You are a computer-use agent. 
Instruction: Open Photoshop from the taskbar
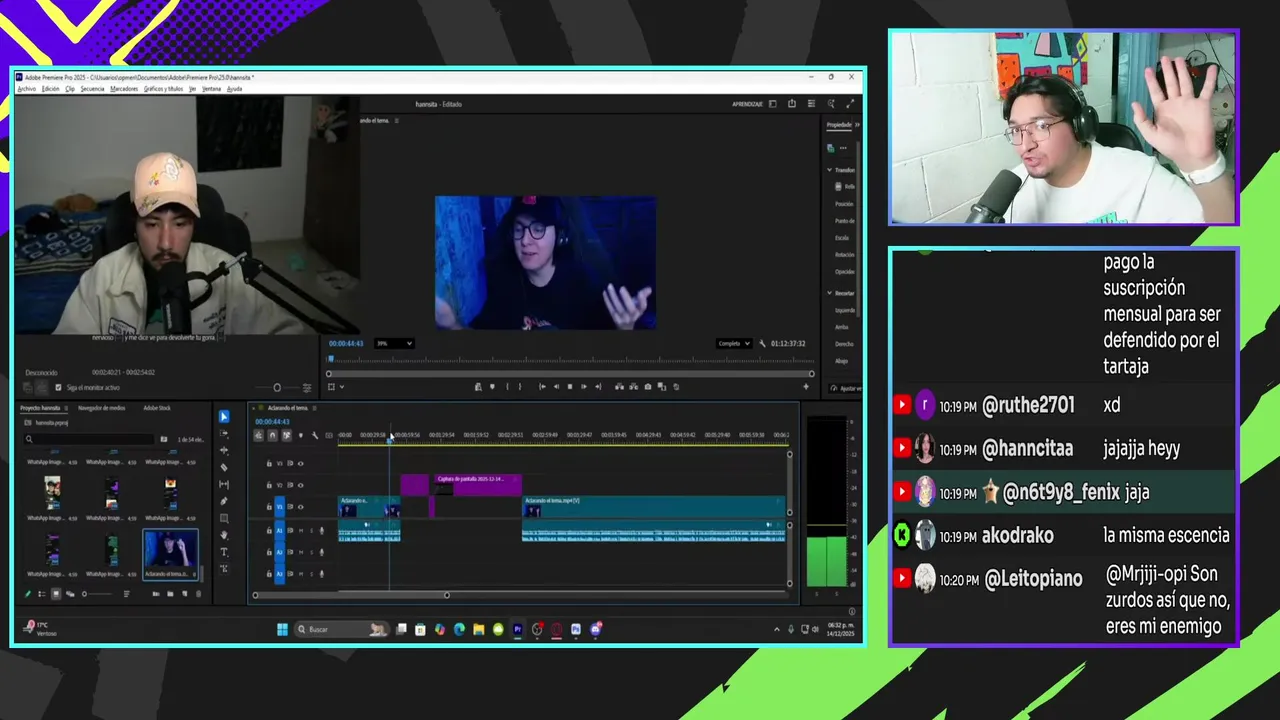tap(576, 629)
